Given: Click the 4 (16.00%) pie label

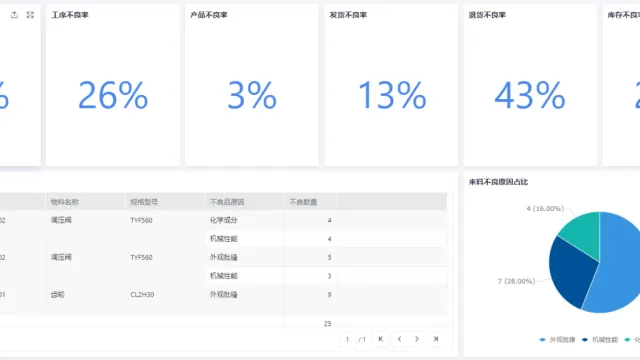Looking at the screenshot, I should pos(545,209).
